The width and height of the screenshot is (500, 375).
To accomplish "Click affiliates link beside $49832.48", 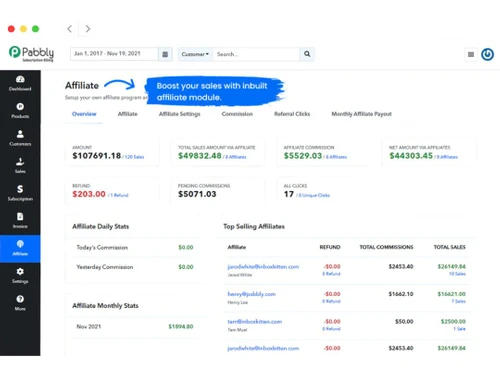I will (x=236, y=157).
